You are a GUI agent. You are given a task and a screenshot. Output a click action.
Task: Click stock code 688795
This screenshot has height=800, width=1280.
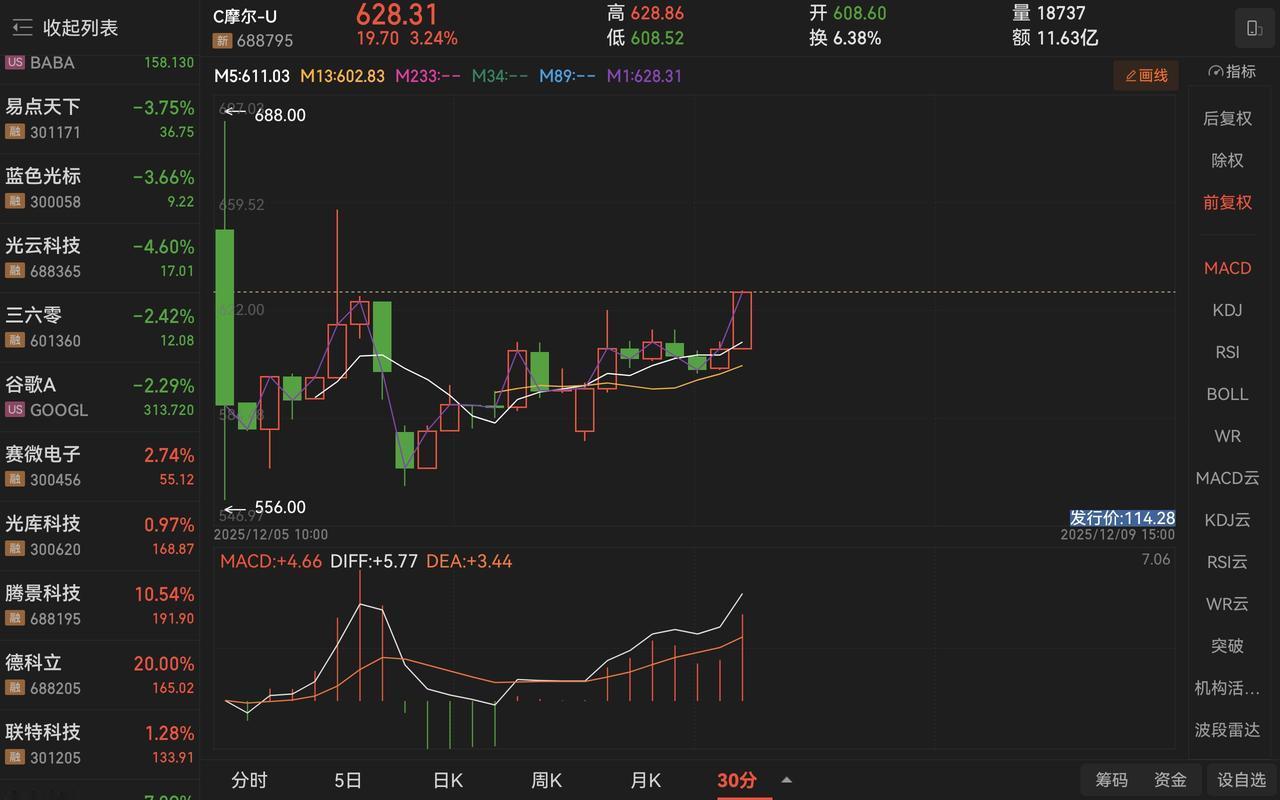pos(265,41)
